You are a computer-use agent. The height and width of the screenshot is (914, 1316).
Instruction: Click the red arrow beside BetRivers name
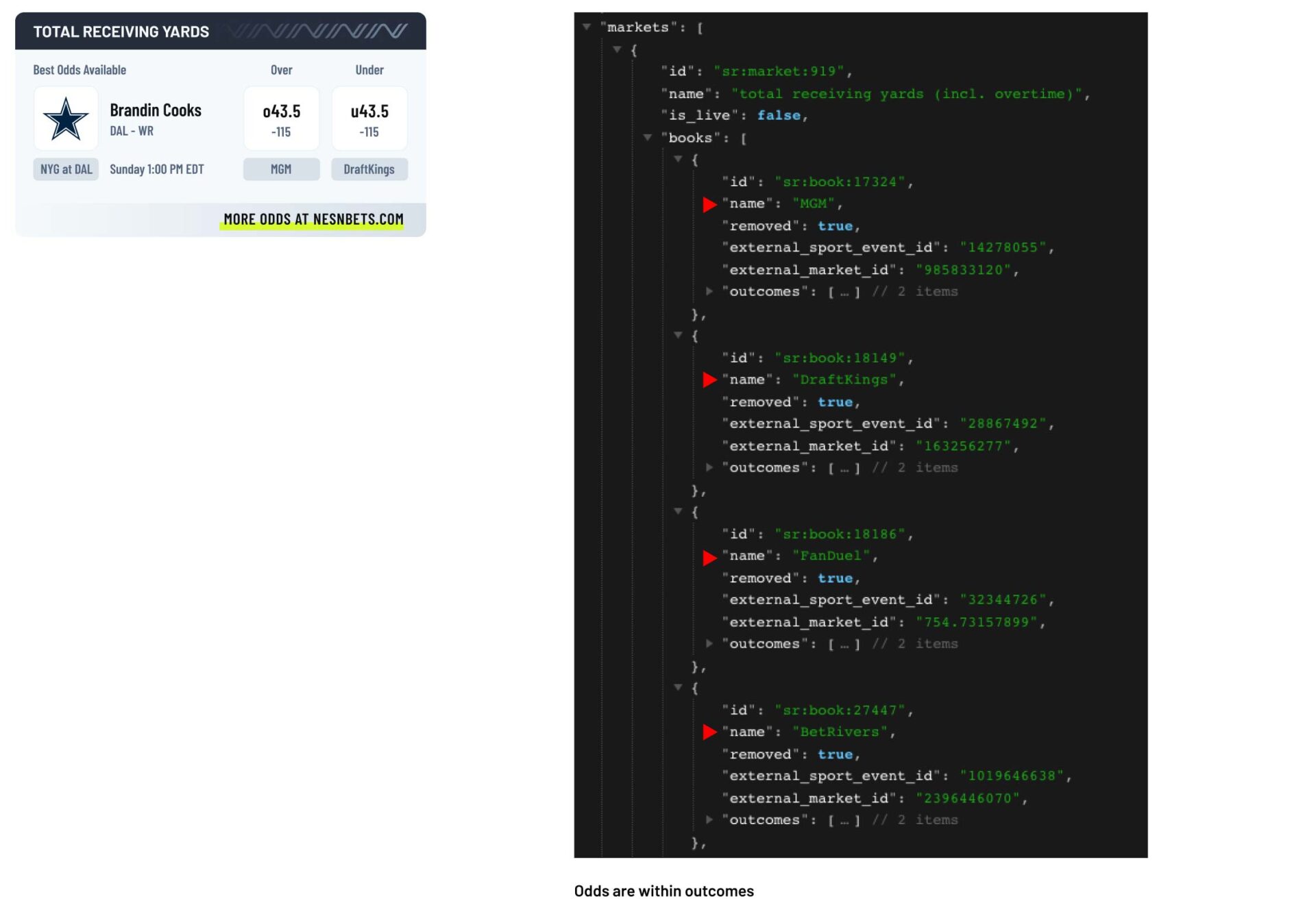tap(709, 732)
